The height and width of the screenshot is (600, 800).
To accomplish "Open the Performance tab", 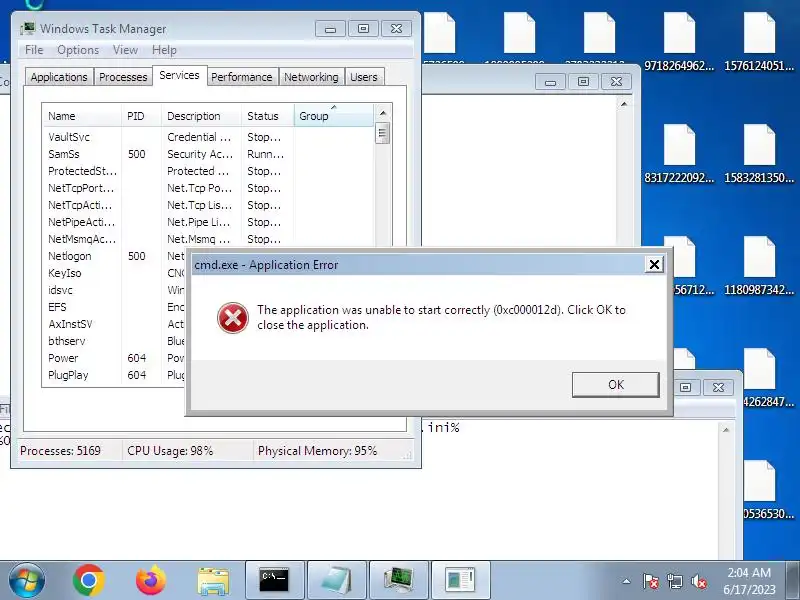I will pyautogui.click(x=242, y=77).
